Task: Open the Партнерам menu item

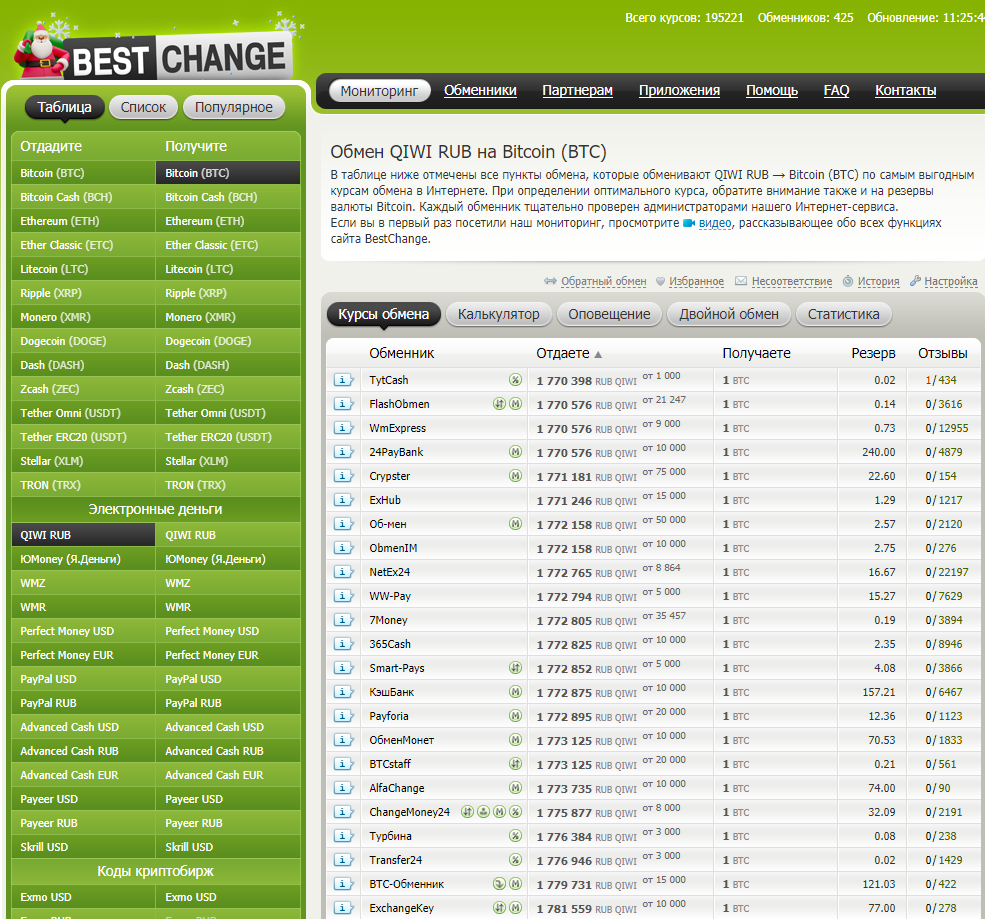Action: point(577,90)
